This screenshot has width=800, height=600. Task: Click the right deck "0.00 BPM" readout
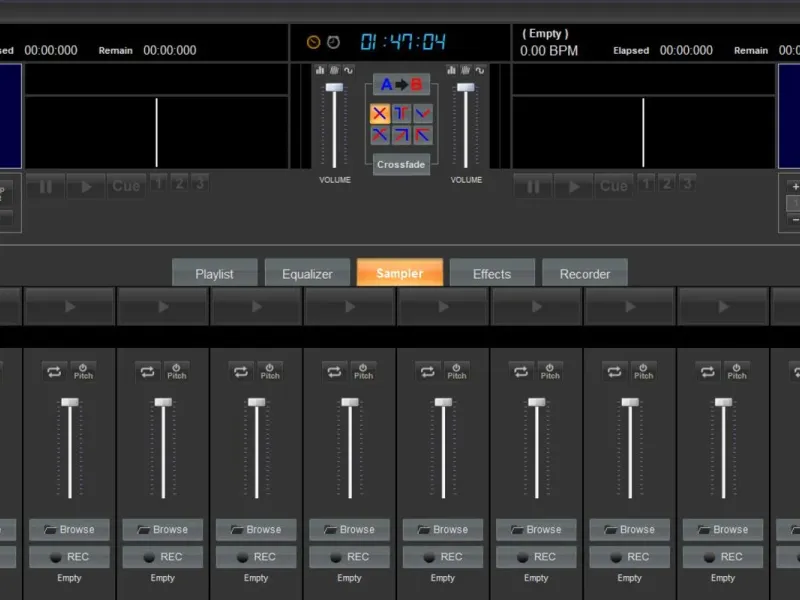pos(549,51)
